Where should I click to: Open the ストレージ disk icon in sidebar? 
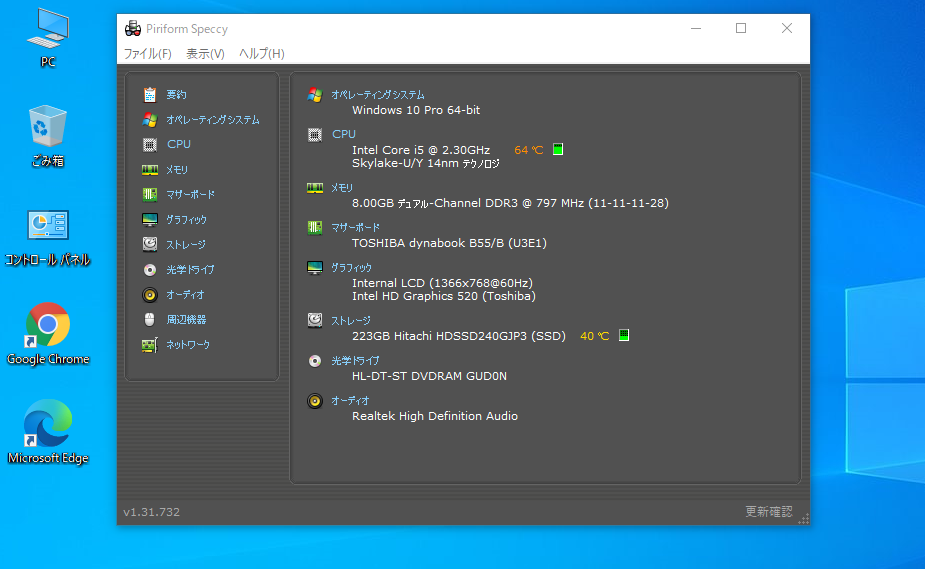[x=150, y=244]
